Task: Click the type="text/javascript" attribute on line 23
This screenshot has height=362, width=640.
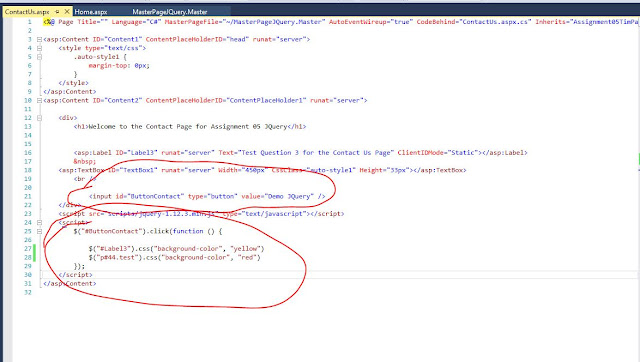Action: [266, 213]
